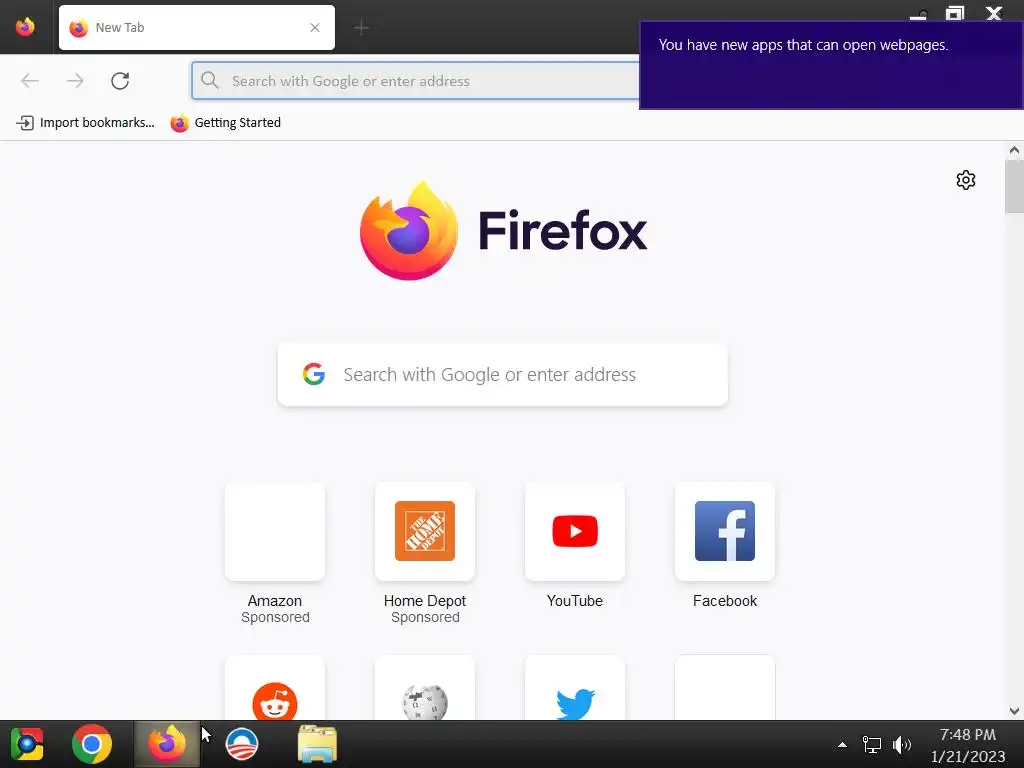Open File Explorer from the taskbar
1024x768 pixels.
[317, 744]
